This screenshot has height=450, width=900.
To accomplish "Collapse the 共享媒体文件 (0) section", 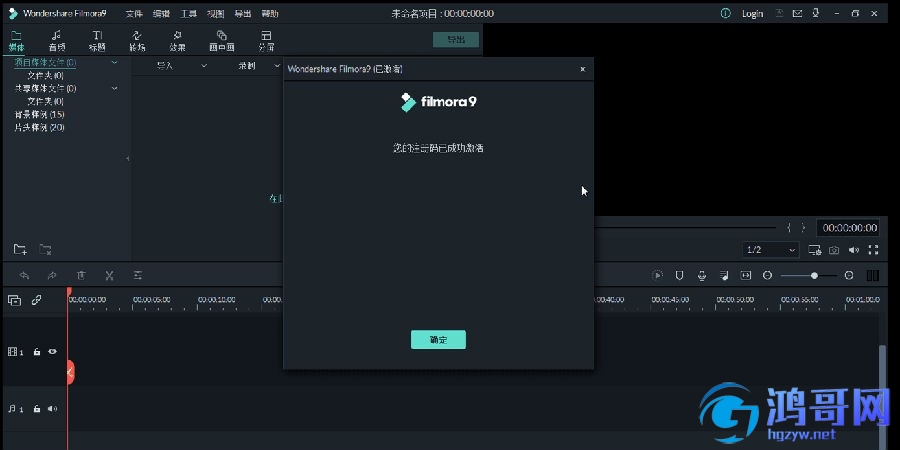I will pyautogui.click(x=114, y=88).
